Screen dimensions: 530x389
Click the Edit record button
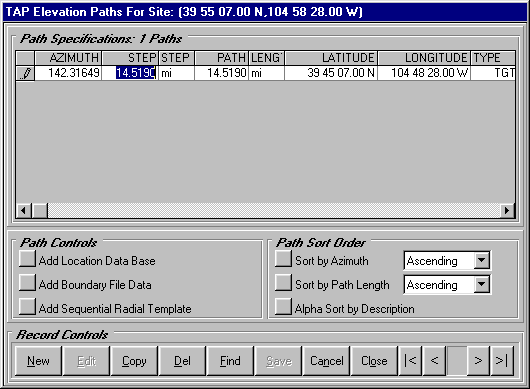87,361
